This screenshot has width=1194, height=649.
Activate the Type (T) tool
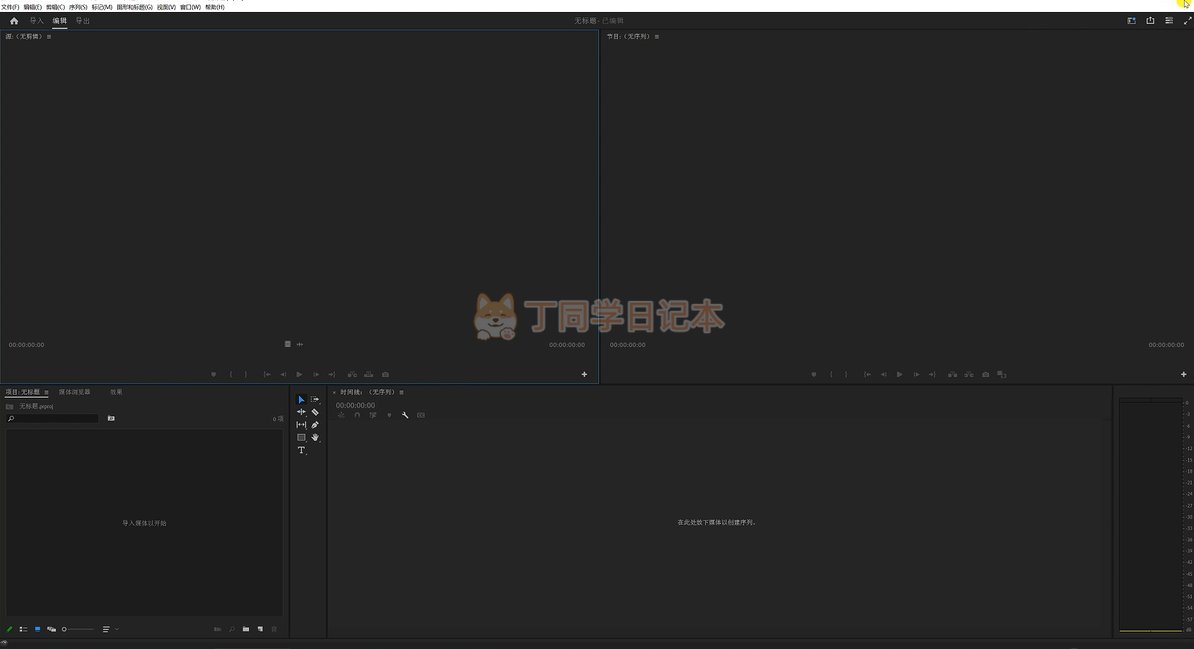coord(301,450)
